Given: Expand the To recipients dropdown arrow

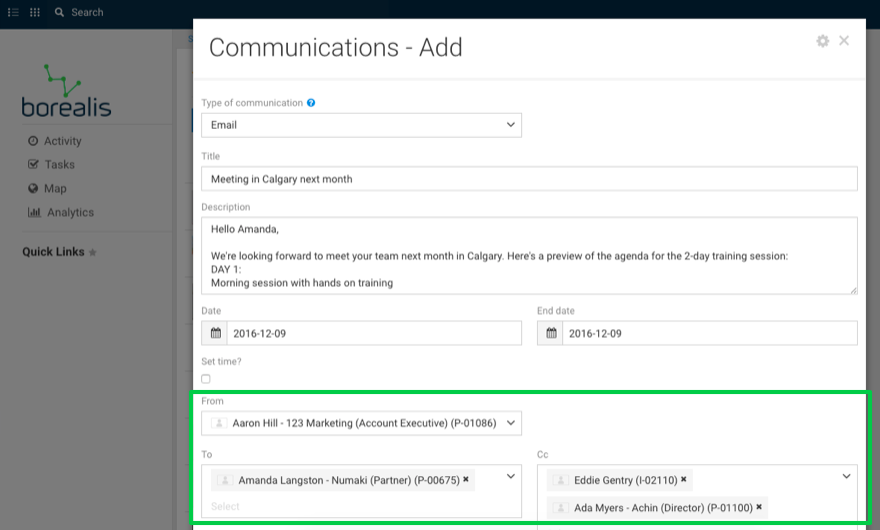Looking at the screenshot, I should click(511, 477).
